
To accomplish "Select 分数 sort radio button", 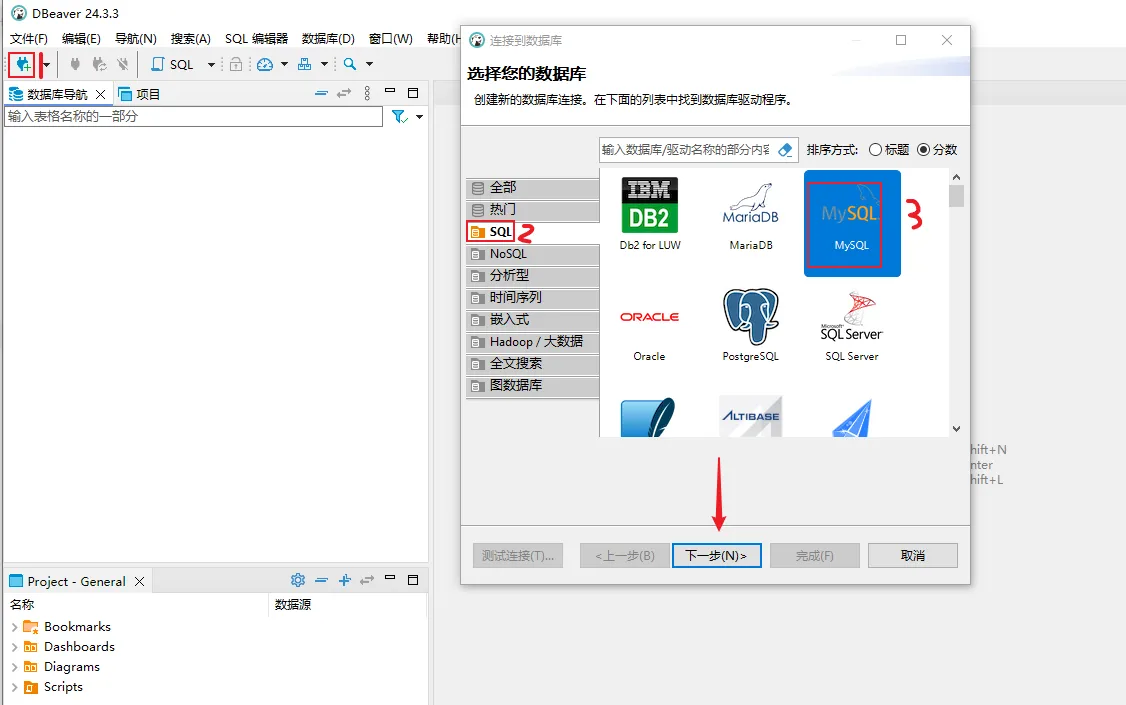I will click(x=923, y=149).
